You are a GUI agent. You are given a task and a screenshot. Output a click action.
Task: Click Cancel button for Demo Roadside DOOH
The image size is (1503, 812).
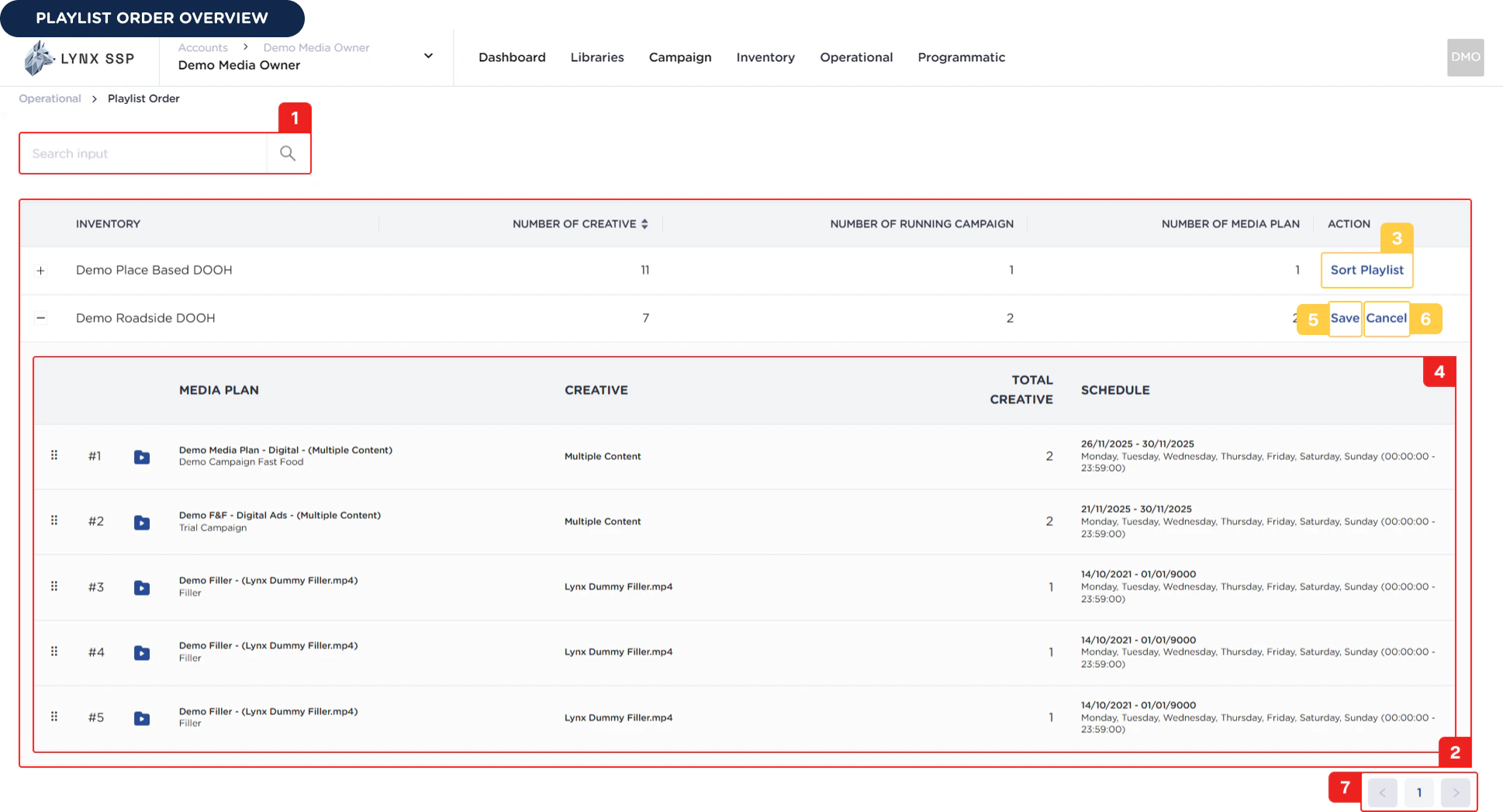pos(1386,318)
